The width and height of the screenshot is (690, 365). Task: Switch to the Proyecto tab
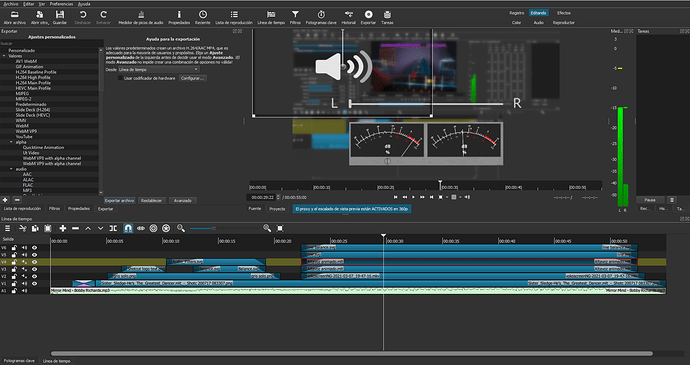point(277,209)
